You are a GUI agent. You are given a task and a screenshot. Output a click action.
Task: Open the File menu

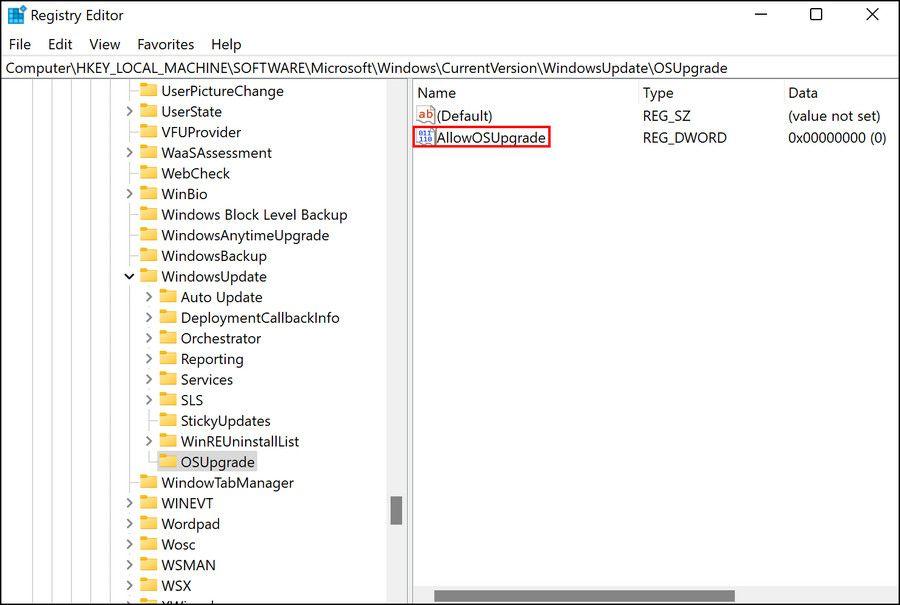point(20,44)
